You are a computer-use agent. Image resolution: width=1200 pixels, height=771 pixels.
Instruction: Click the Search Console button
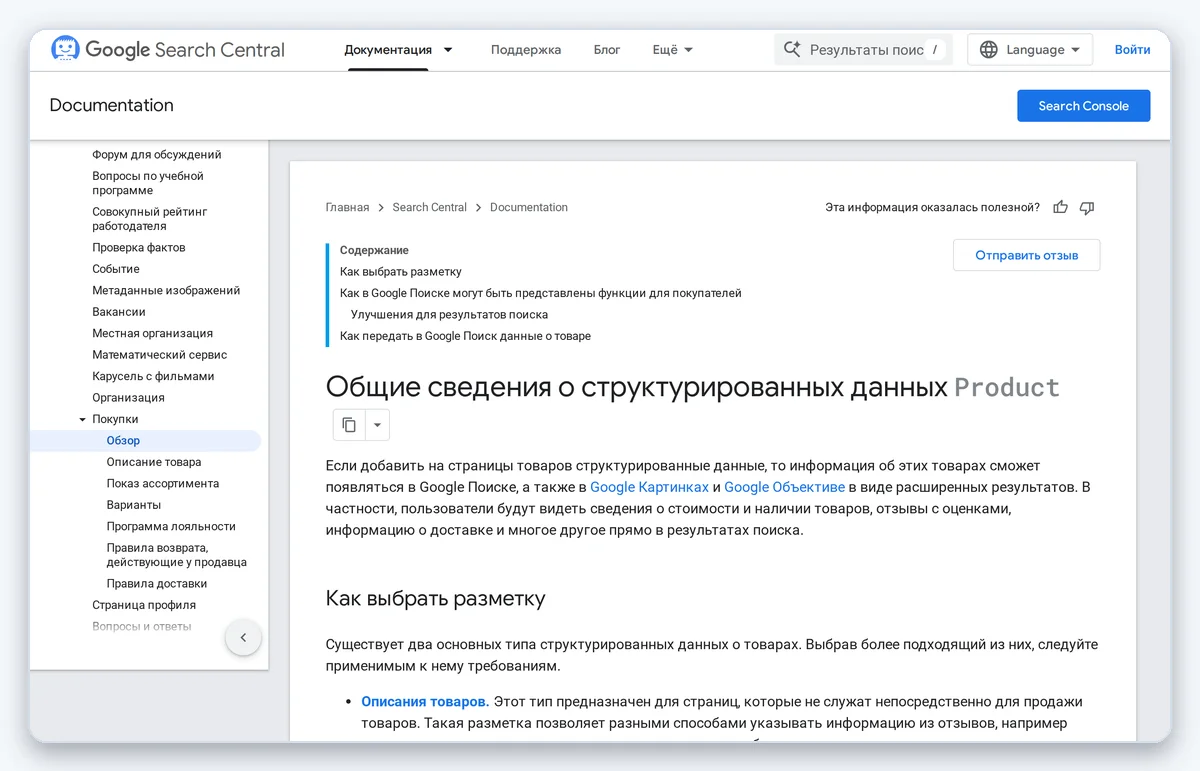[x=1083, y=105]
